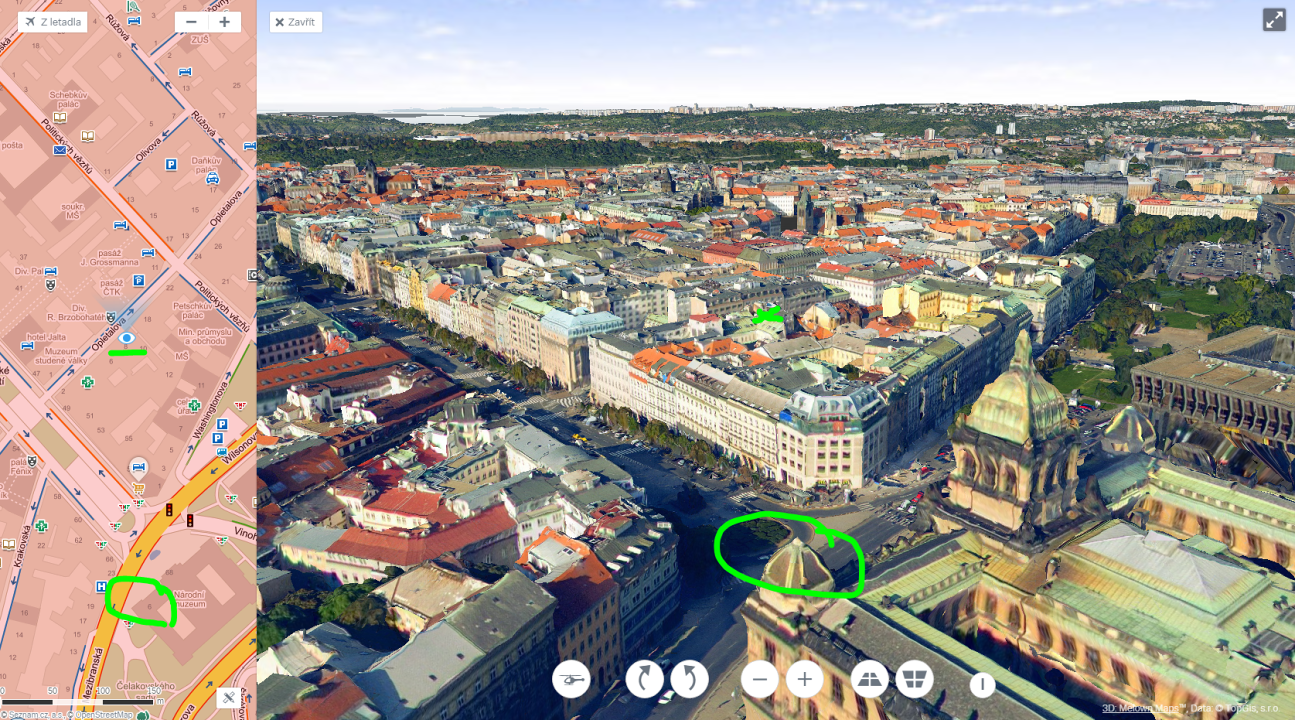Viewport: 1295px width, 720px height.
Task: Click the blue eye viewpoint marker
Action: click(x=126, y=338)
